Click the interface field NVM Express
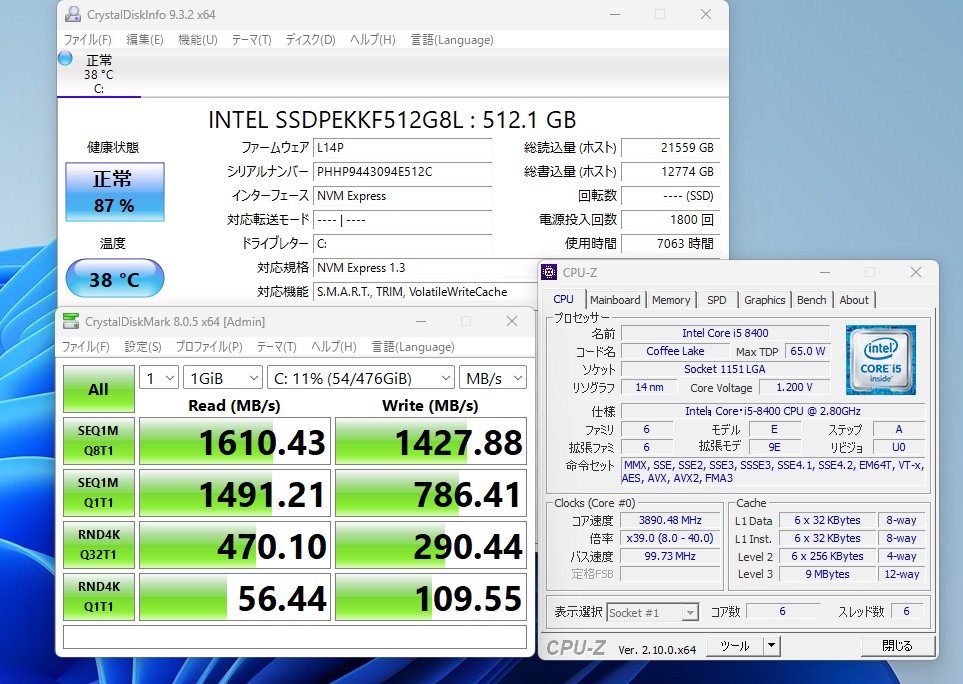 point(402,196)
